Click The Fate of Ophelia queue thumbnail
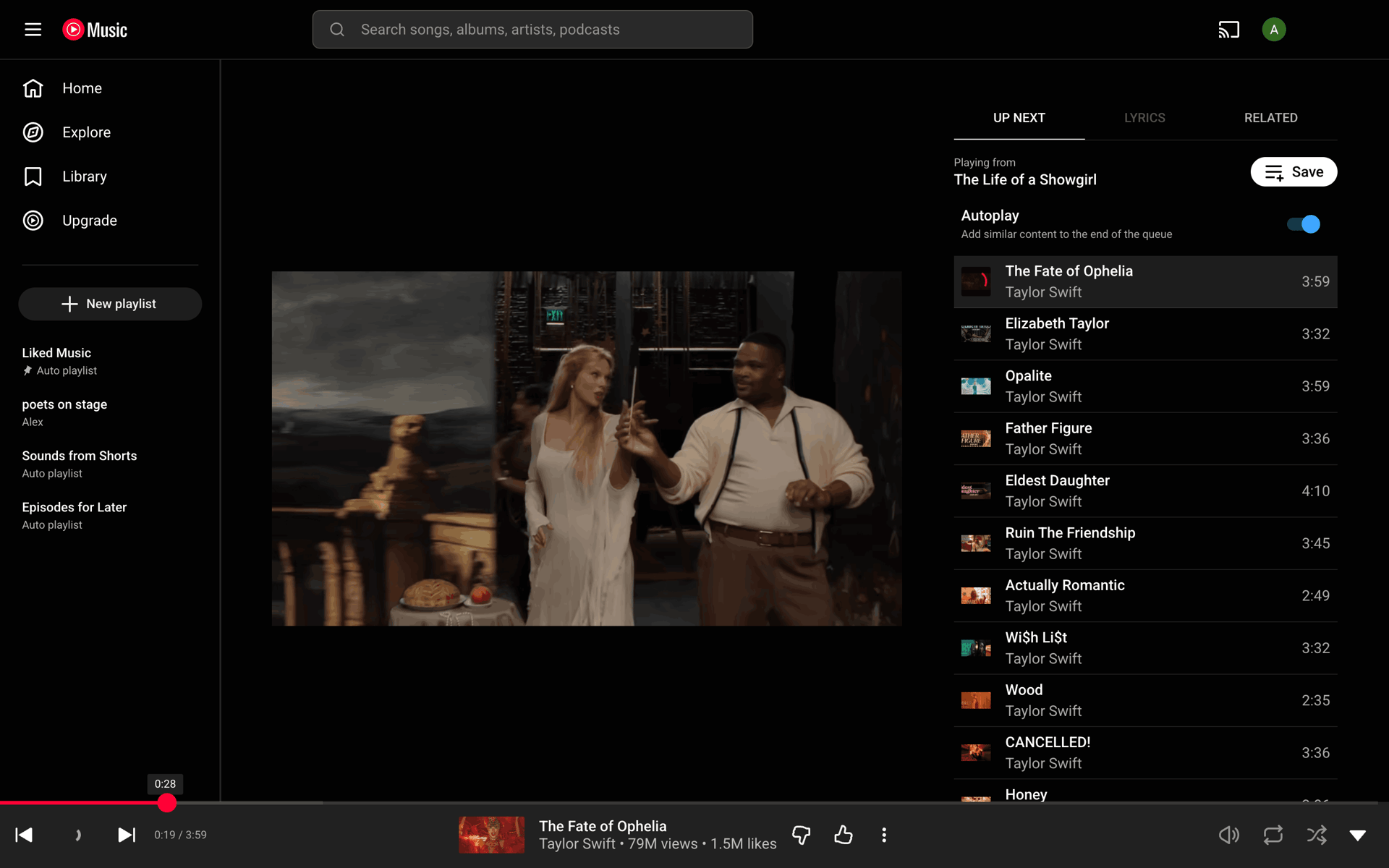This screenshot has width=1389, height=868. point(976,282)
